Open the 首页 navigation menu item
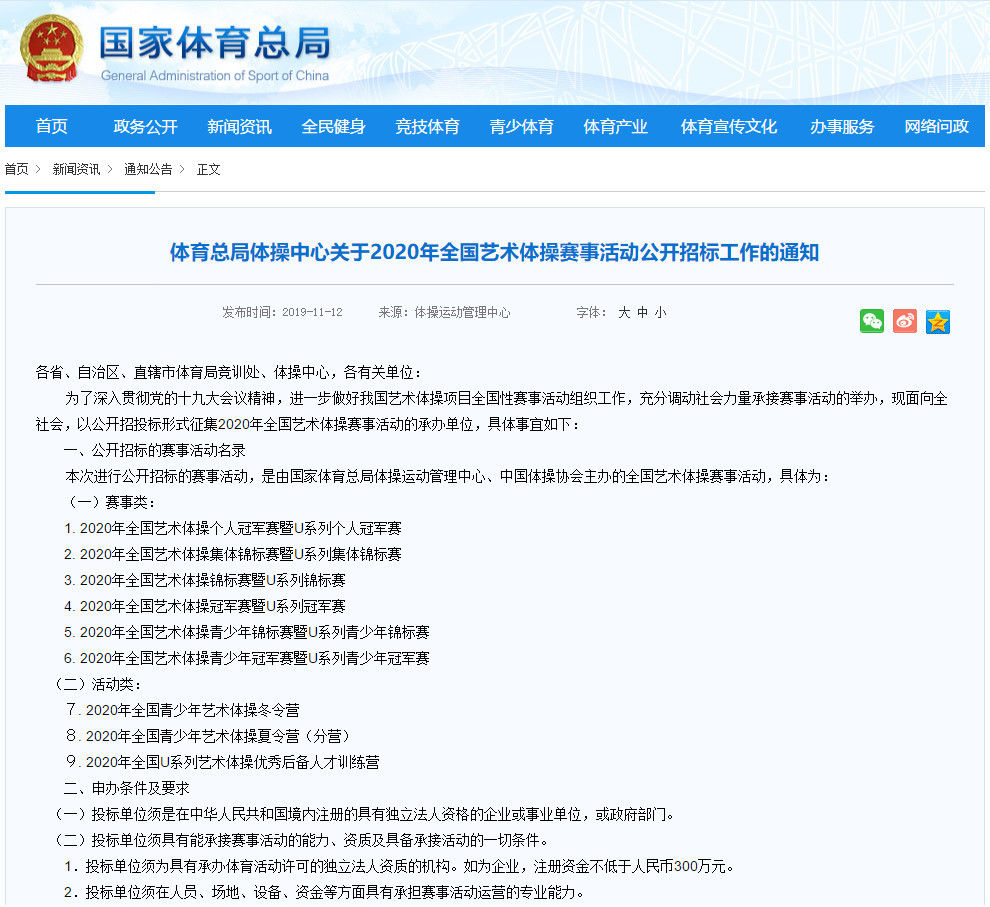990x907 pixels. pyautogui.click(x=52, y=126)
